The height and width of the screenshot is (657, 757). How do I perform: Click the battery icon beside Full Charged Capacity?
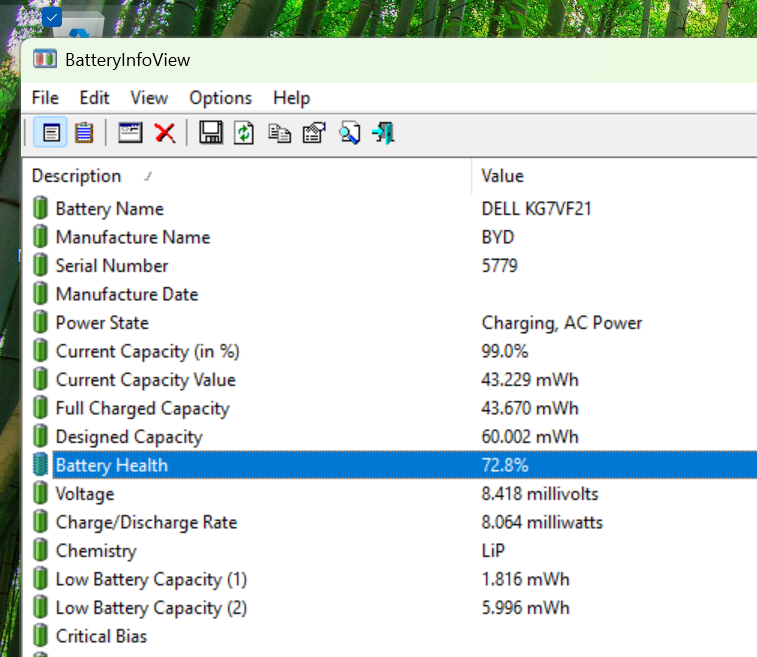(41, 407)
